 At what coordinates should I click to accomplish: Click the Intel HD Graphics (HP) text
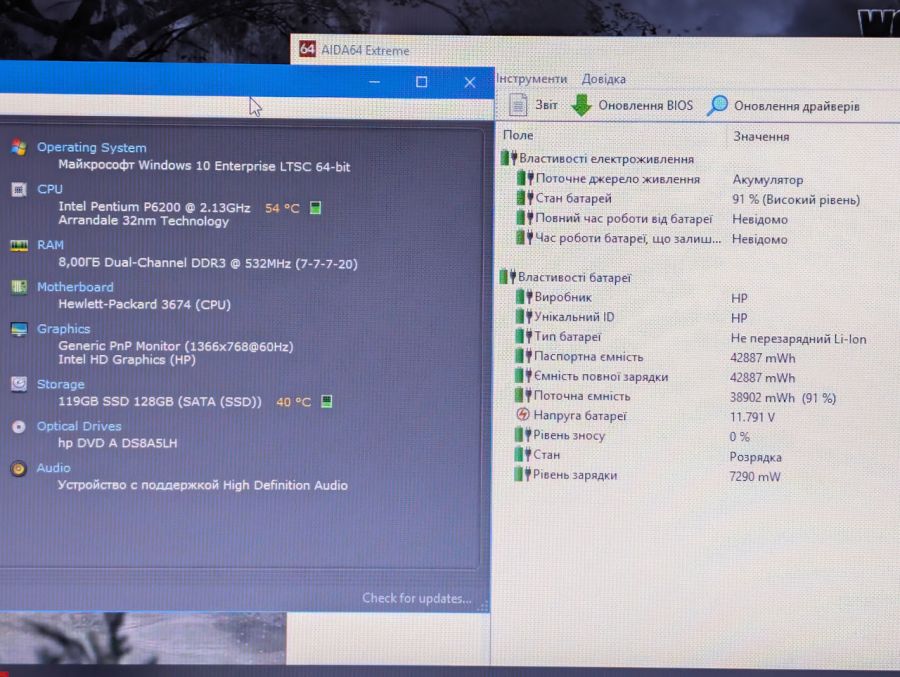(x=127, y=359)
